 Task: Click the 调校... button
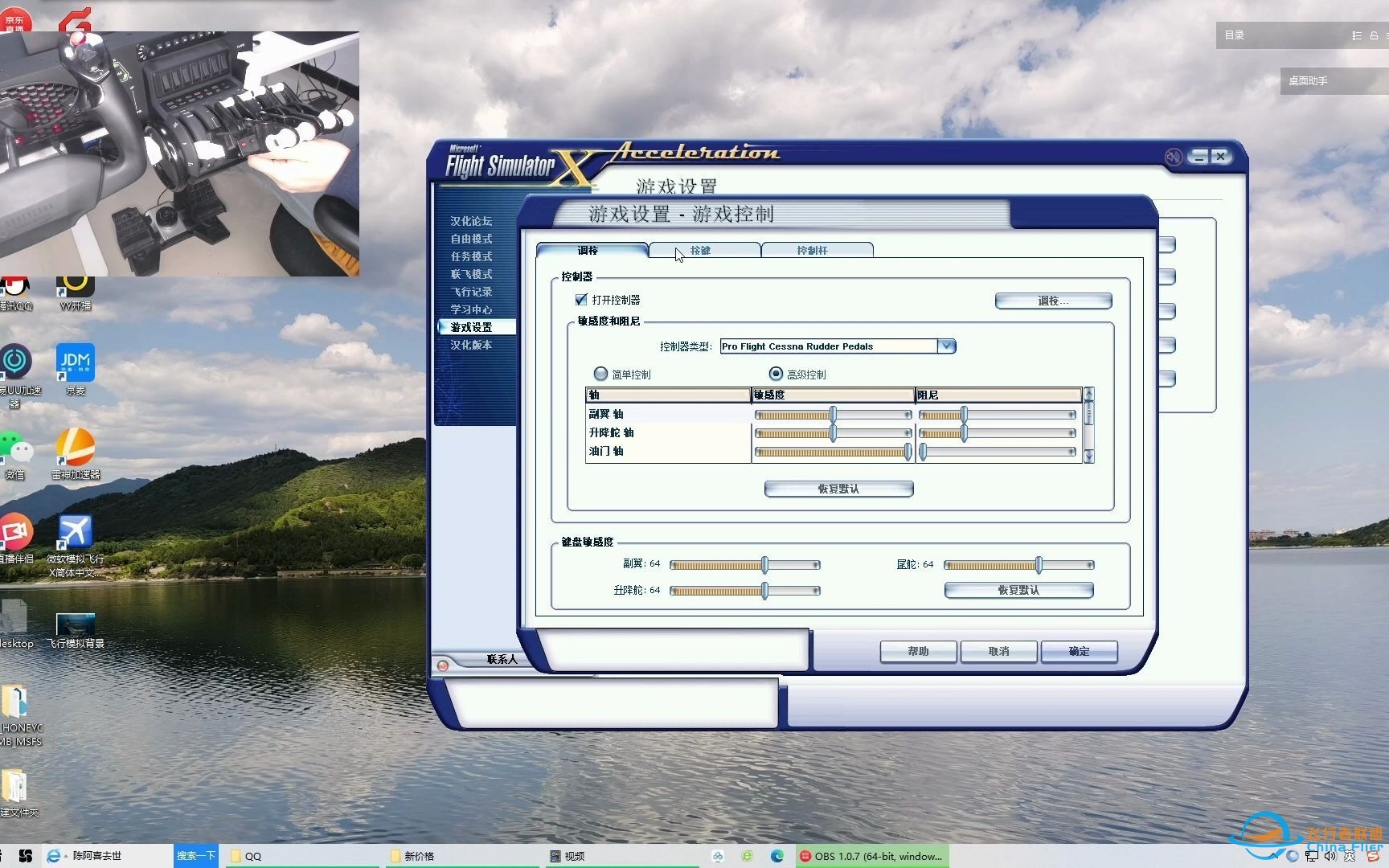coord(1053,301)
